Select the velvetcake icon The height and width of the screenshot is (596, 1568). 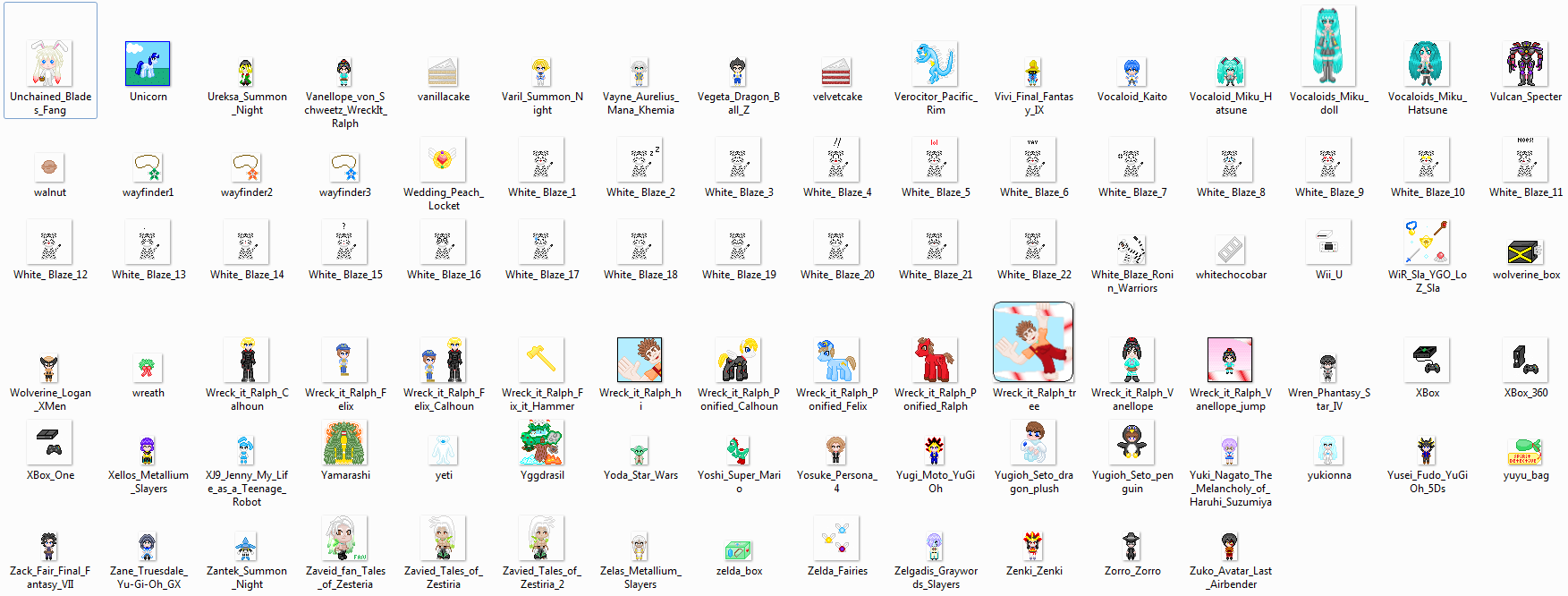pos(836,72)
